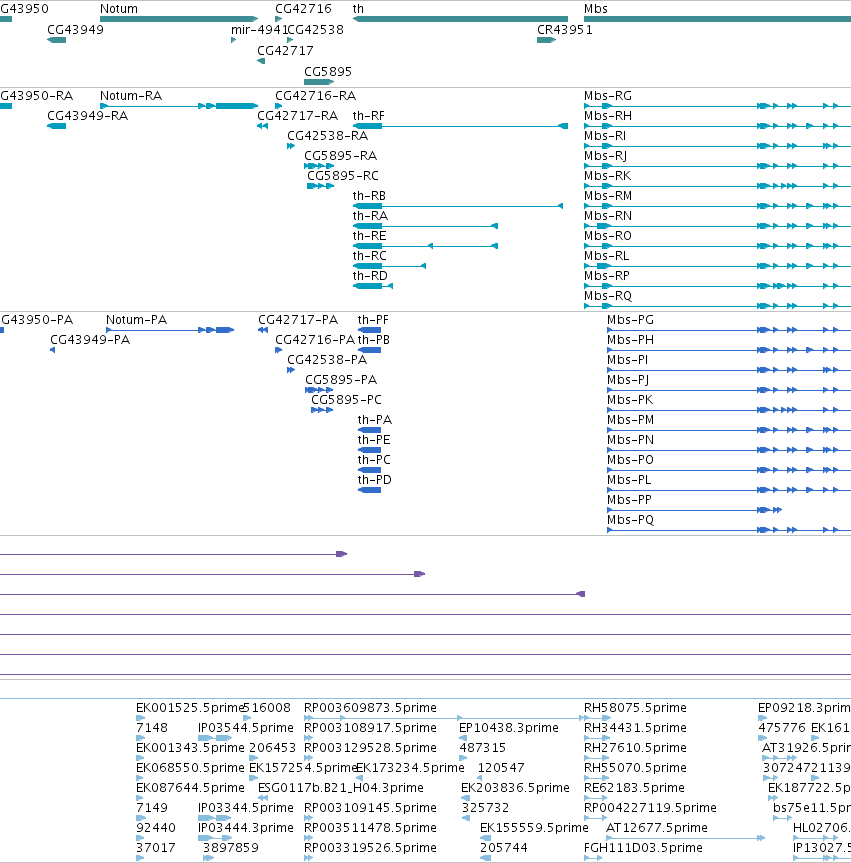851x863 pixels.
Task: Click the th gene span
Action: [x=460, y=19]
